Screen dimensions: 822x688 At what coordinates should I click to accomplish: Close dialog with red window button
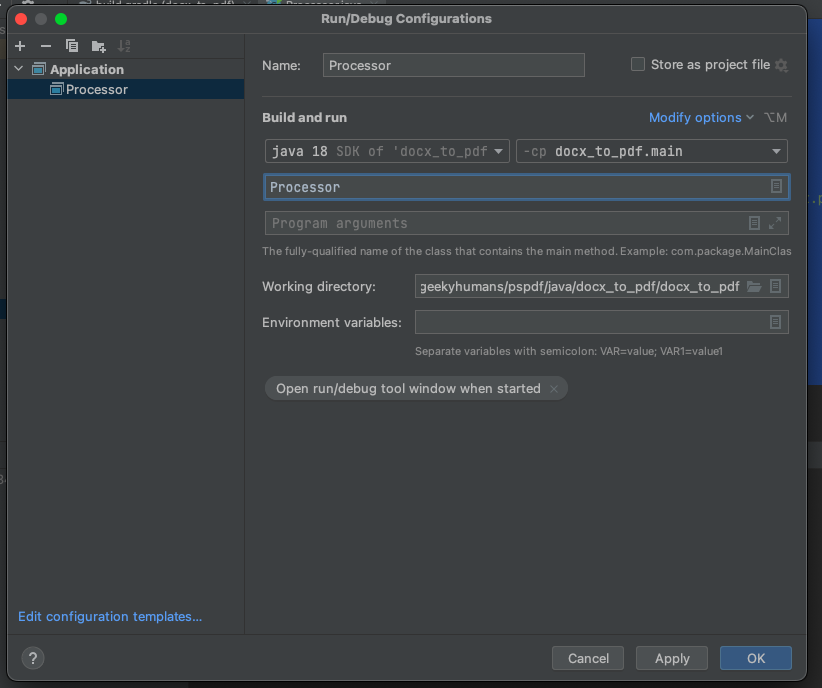(x=21, y=19)
